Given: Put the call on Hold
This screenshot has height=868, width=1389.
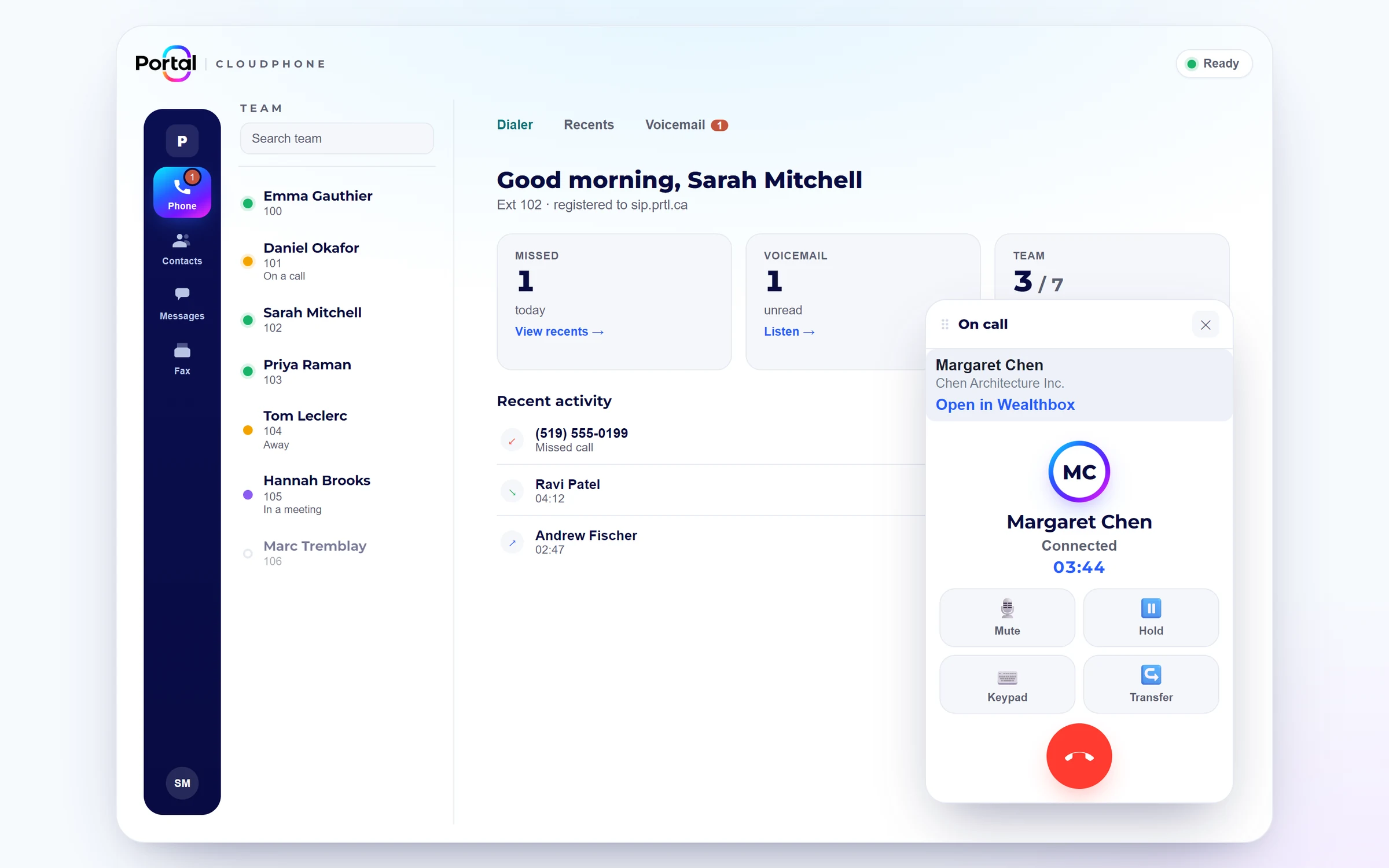Looking at the screenshot, I should pyautogui.click(x=1151, y=617).
